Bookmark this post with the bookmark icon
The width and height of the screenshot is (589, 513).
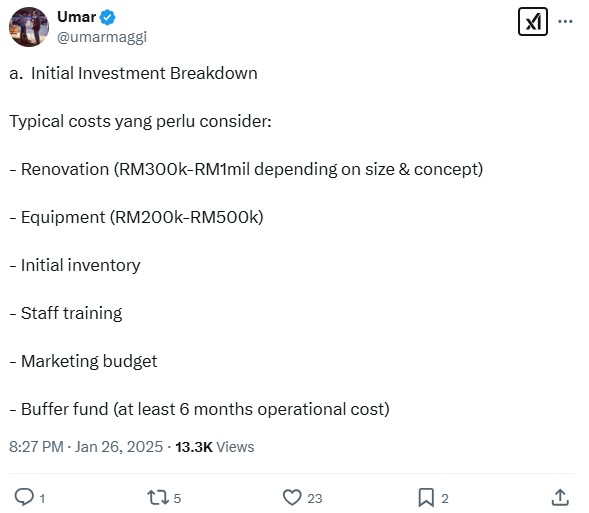click(426, 498)
